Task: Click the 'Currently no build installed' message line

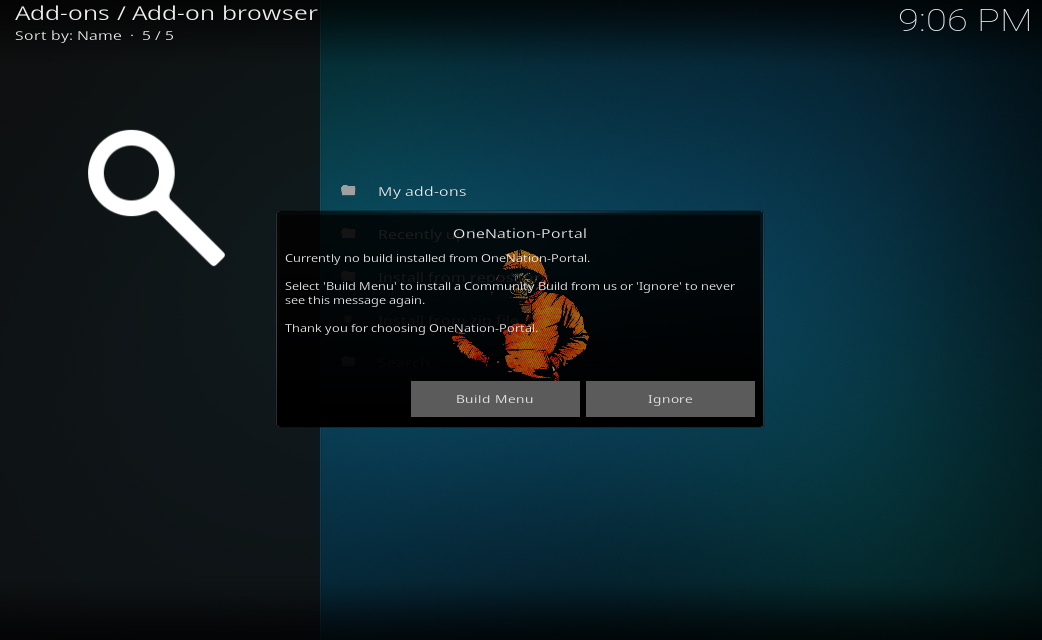Action: tap(437, 258)
